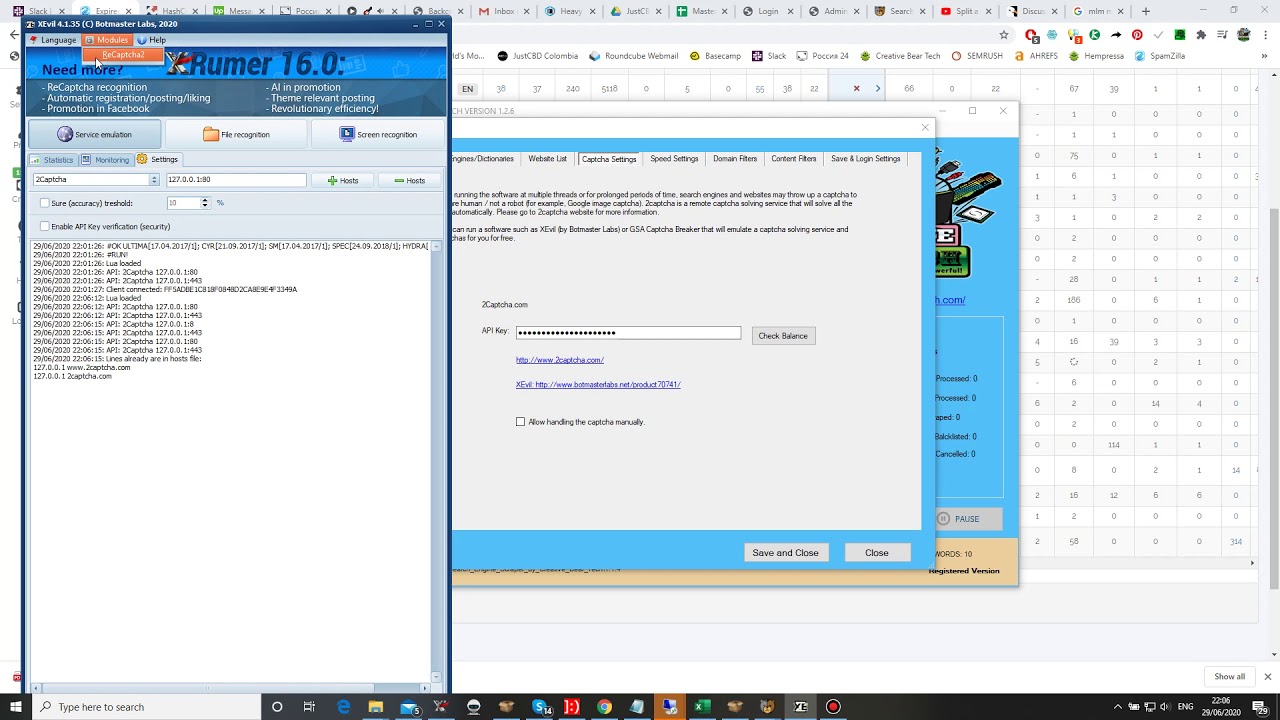1280x720 pixels.
Task: Adjust the accuracy threshold percent stepper
Action: coord(205,203)
